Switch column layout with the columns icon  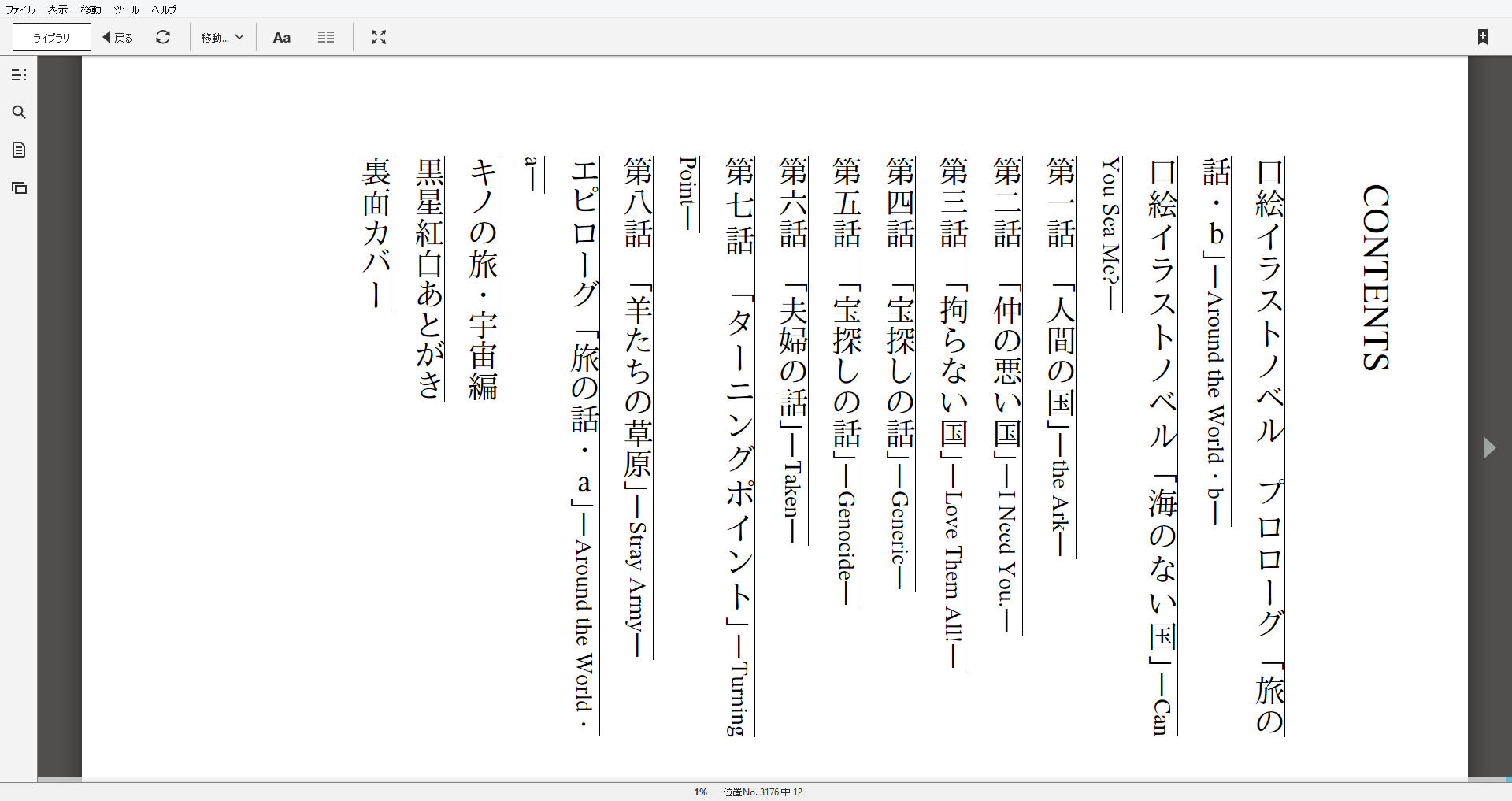click(x=326, y=37)
